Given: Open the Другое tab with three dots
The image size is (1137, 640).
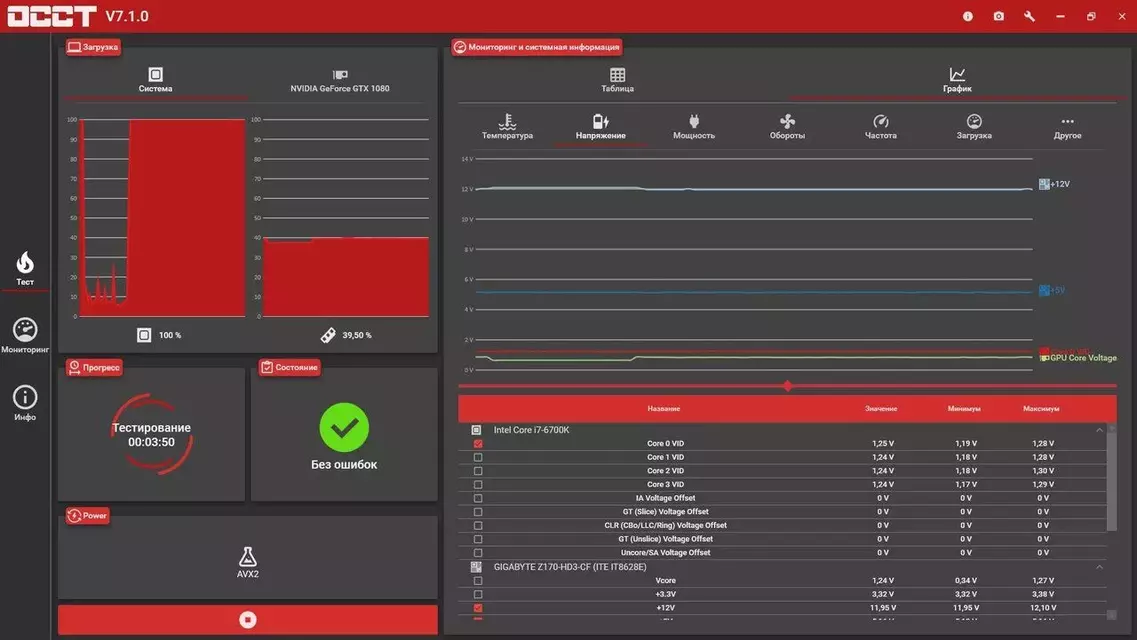Looking at the screenshot, I should point(1067,126).
